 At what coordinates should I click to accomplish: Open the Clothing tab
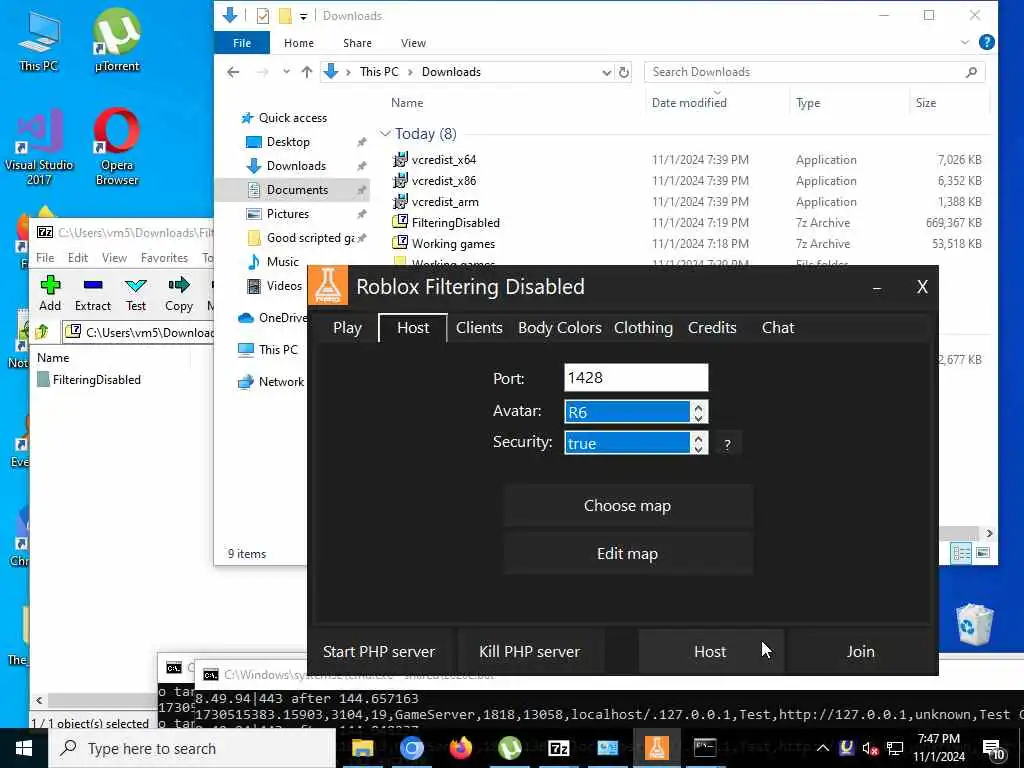[643, 328]
